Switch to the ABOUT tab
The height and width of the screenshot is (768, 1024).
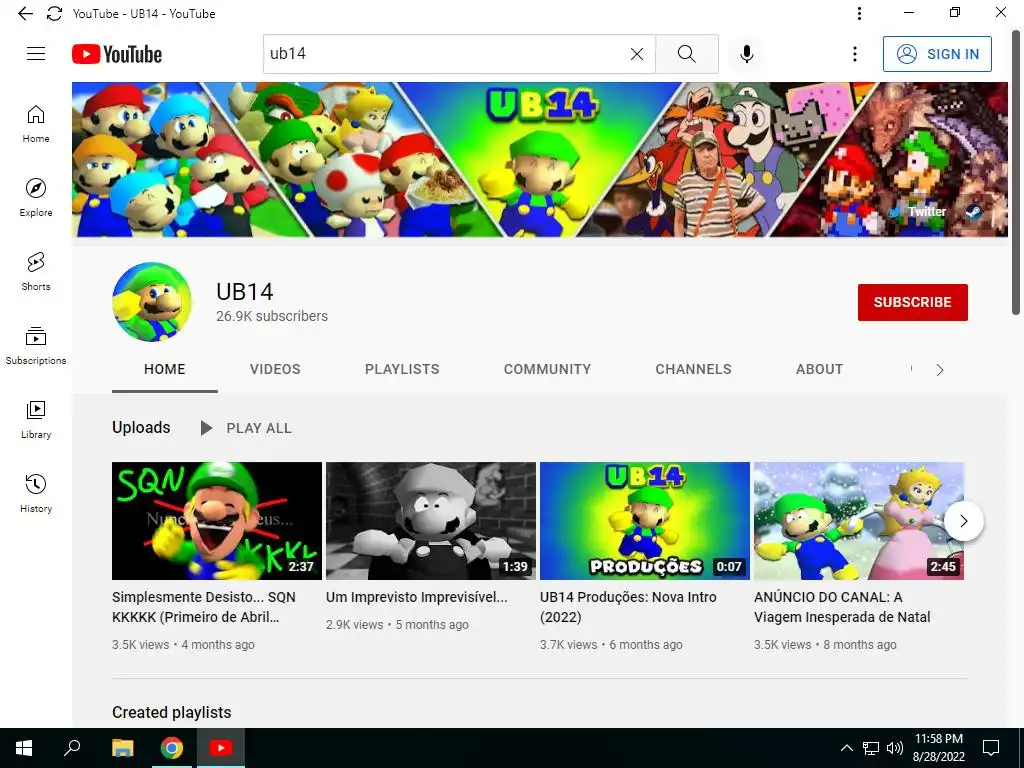tap(820, 370)
